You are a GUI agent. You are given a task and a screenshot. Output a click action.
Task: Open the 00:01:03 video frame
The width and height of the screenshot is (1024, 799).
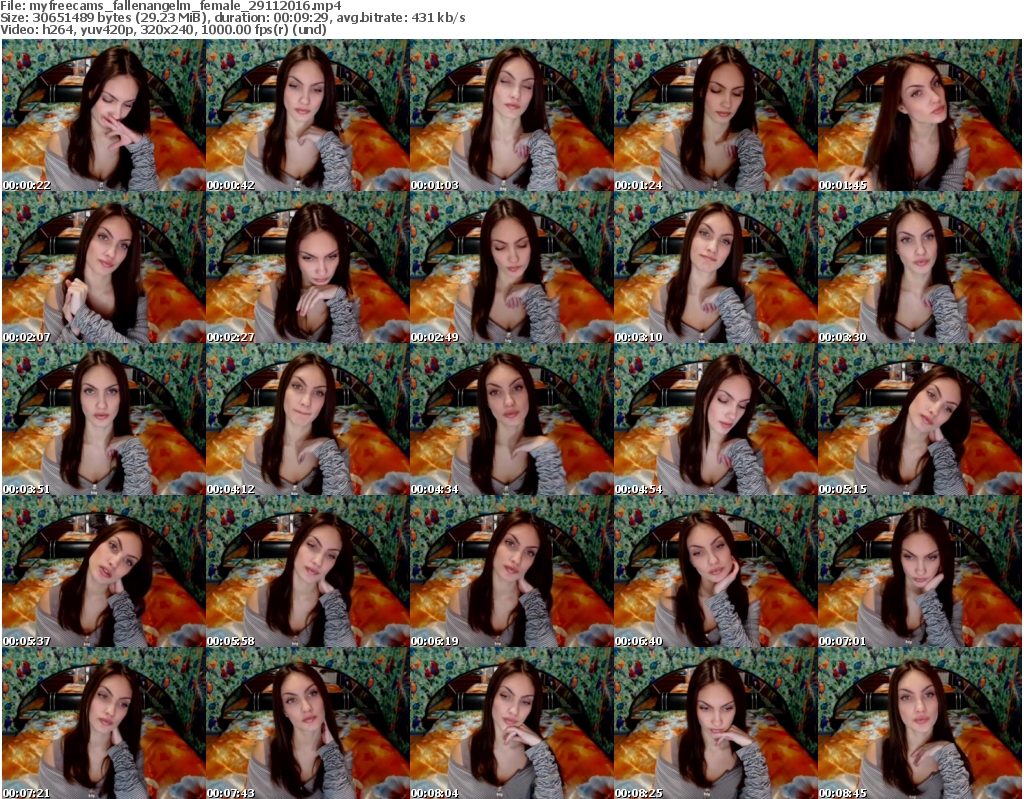click(511, 116)
